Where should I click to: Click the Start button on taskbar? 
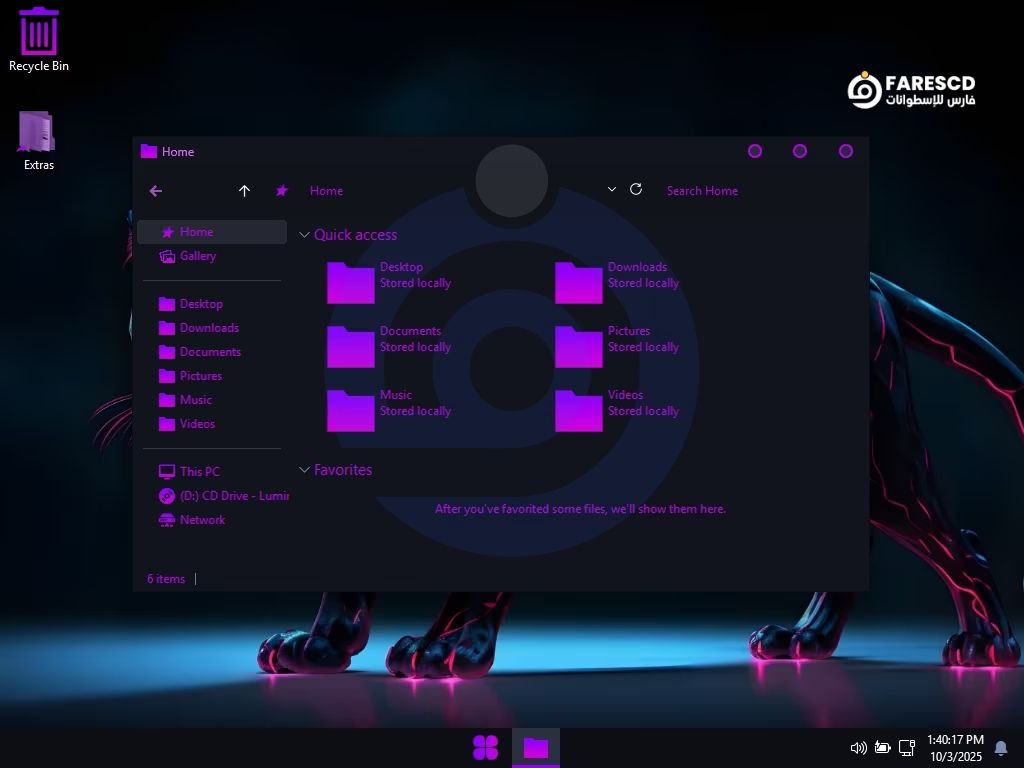click(x=485, y=747)
